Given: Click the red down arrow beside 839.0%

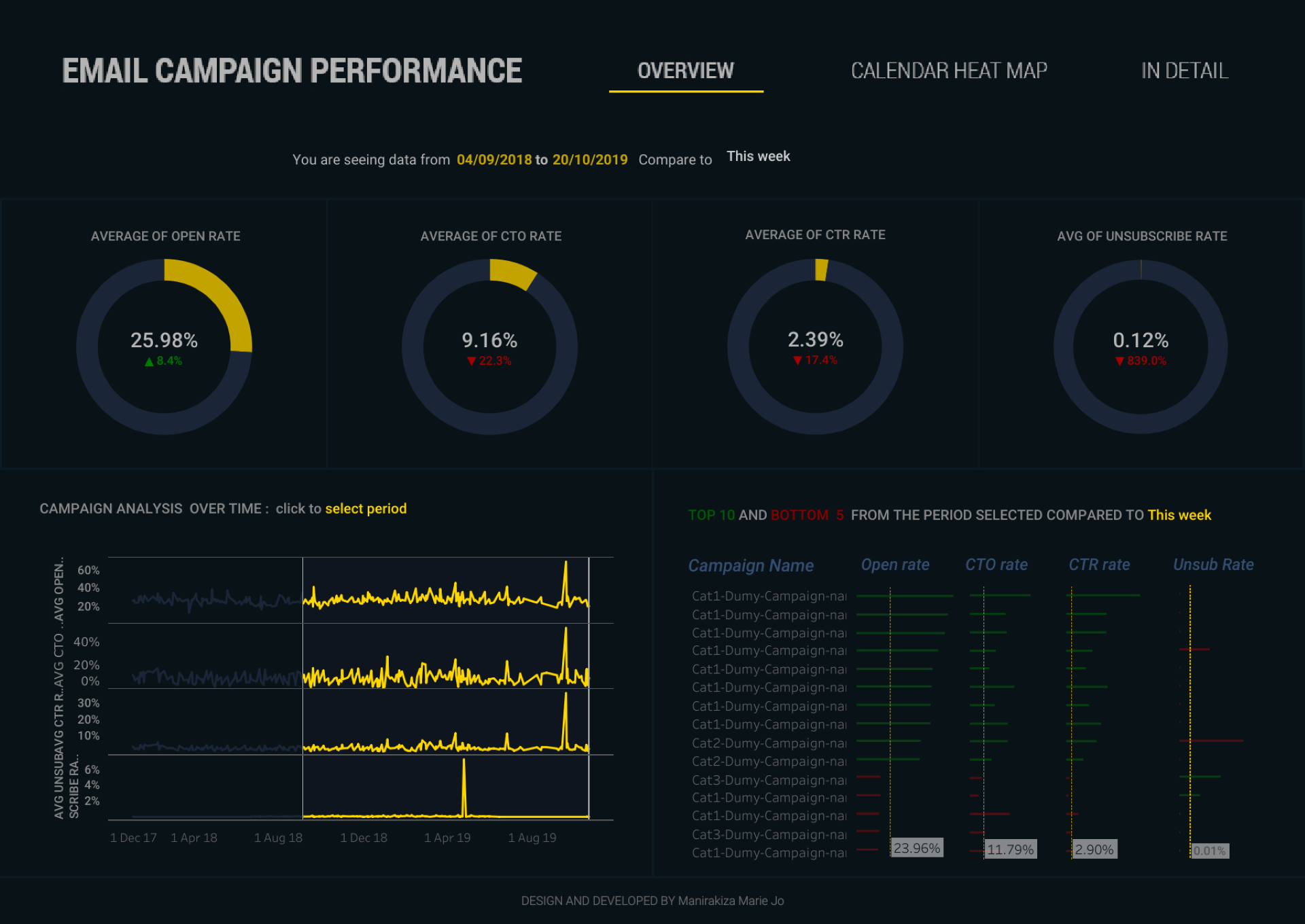Looking at the screenshot, I should tap(1119, 361).
